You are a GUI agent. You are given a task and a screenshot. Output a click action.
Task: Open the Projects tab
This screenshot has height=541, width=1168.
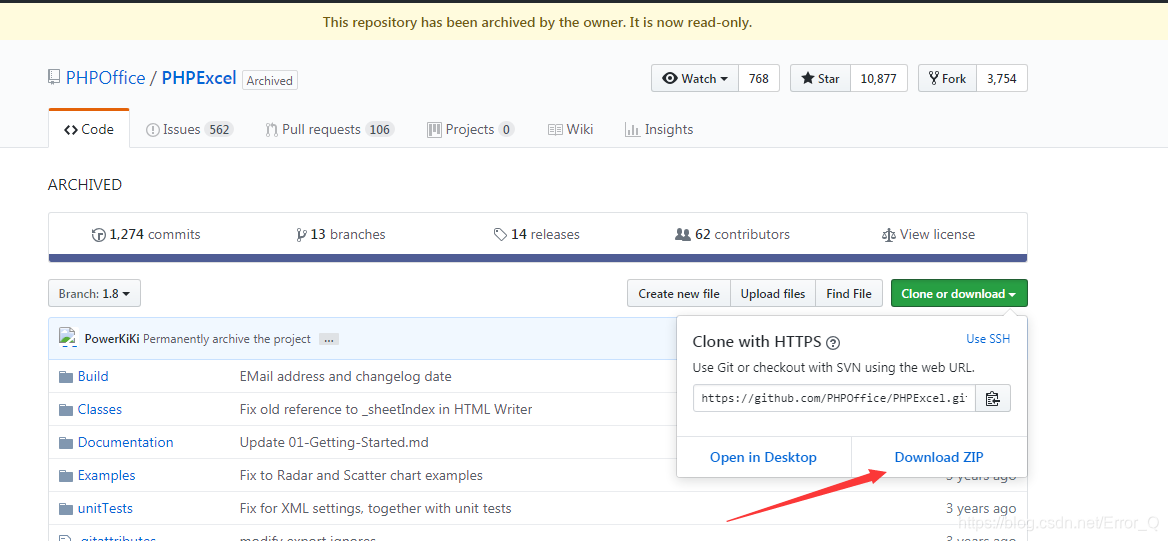[x=471, y=129]
